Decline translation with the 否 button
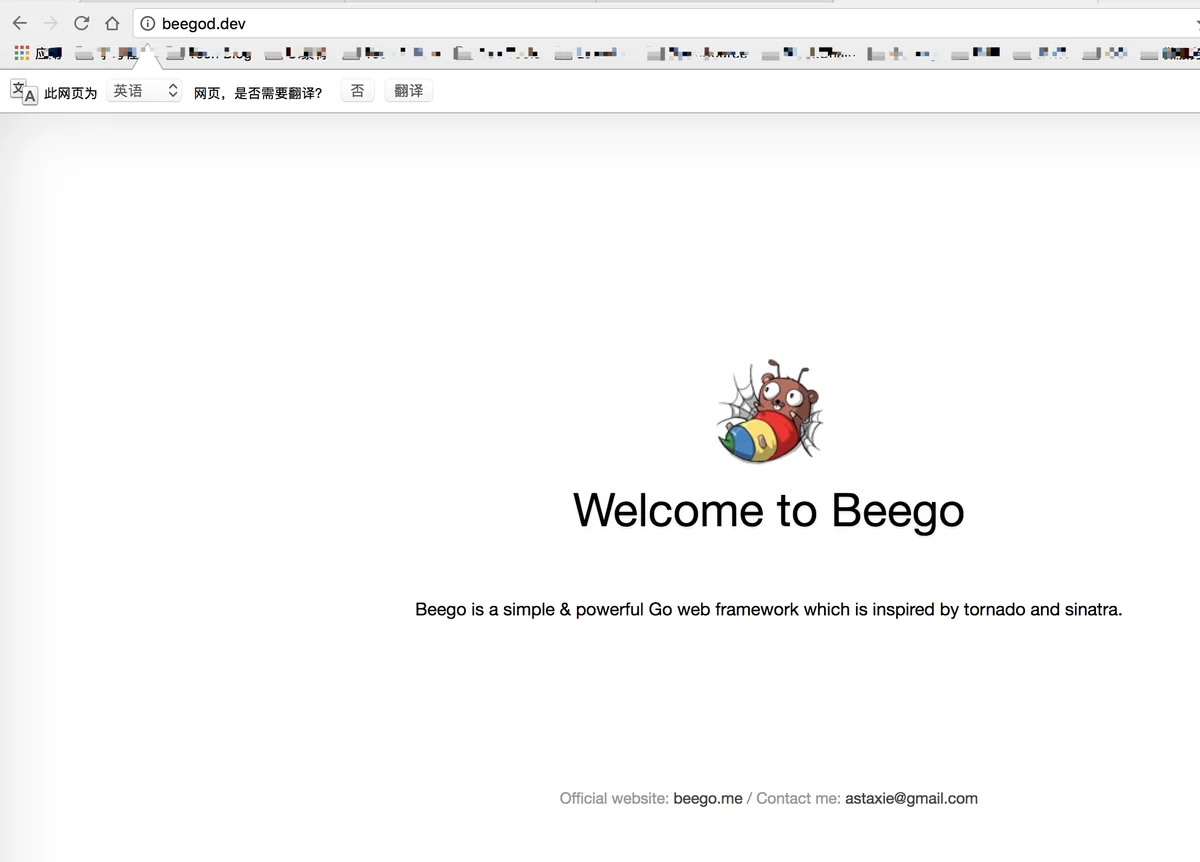The height and width of the screenshot is (862, 1200). 357,91
